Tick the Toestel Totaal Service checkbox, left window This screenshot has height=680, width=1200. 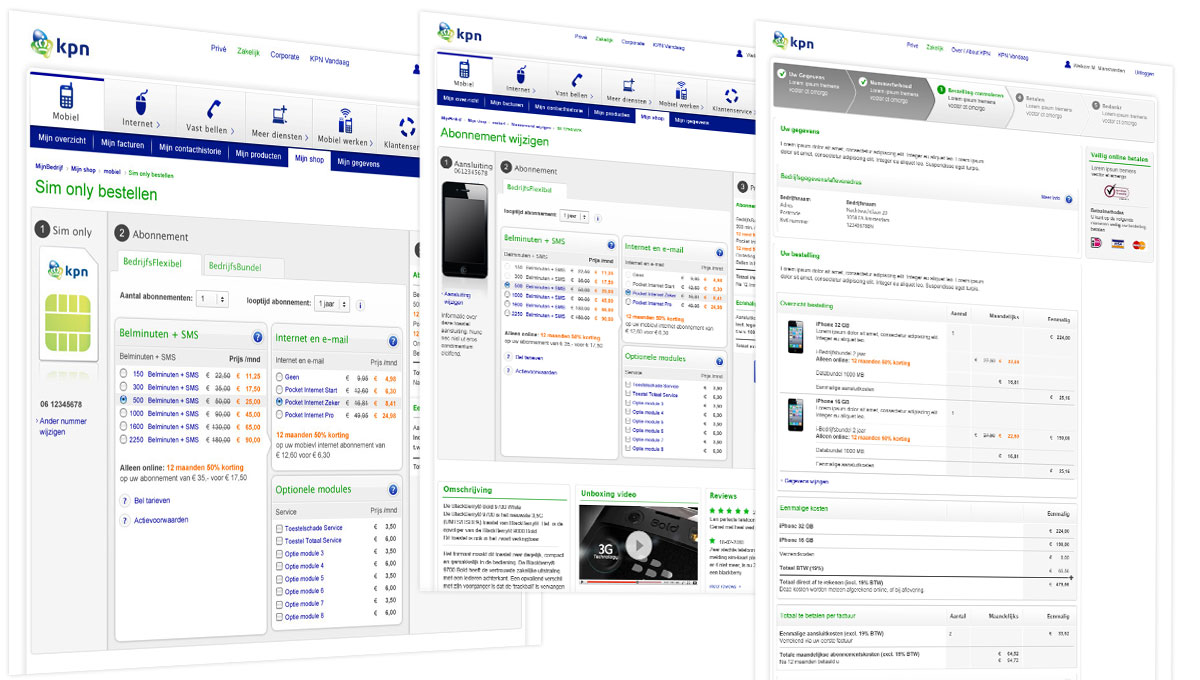(277, 540)
